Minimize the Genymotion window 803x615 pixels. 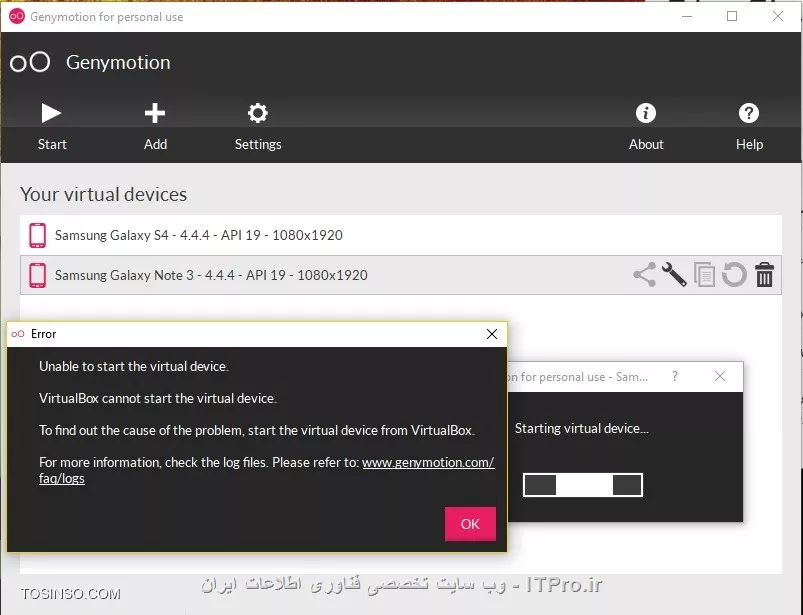pos(687,16)
